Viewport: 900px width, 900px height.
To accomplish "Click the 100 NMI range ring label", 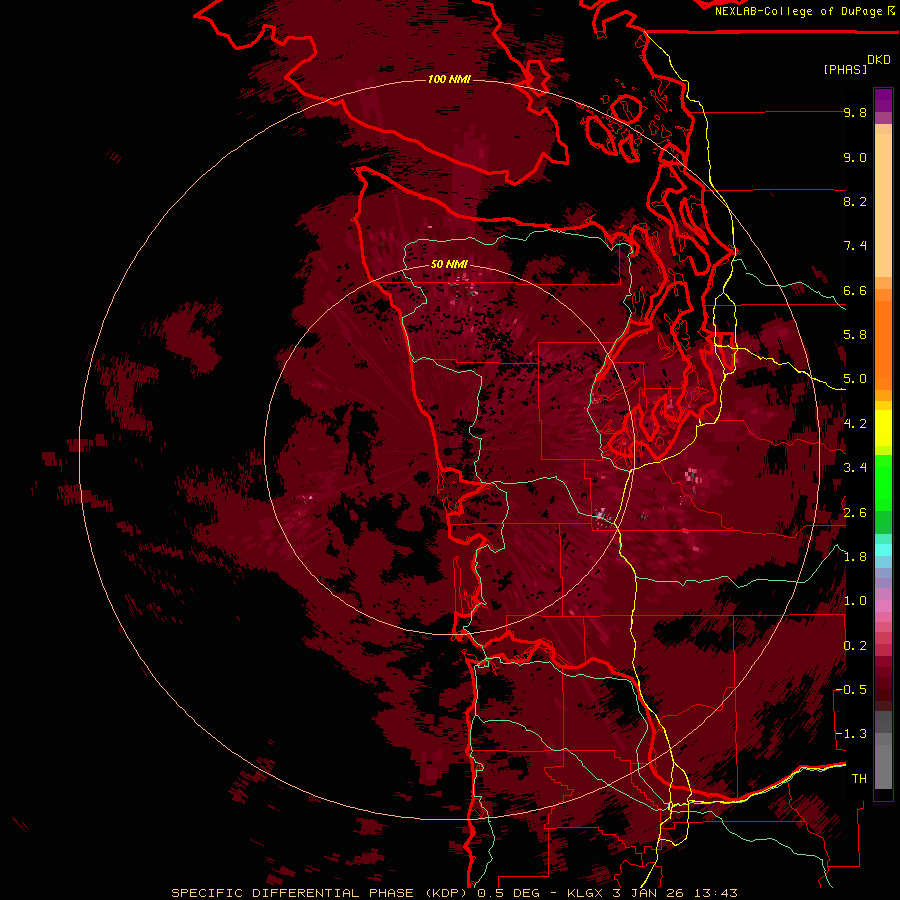I will [x=449, y=79].
